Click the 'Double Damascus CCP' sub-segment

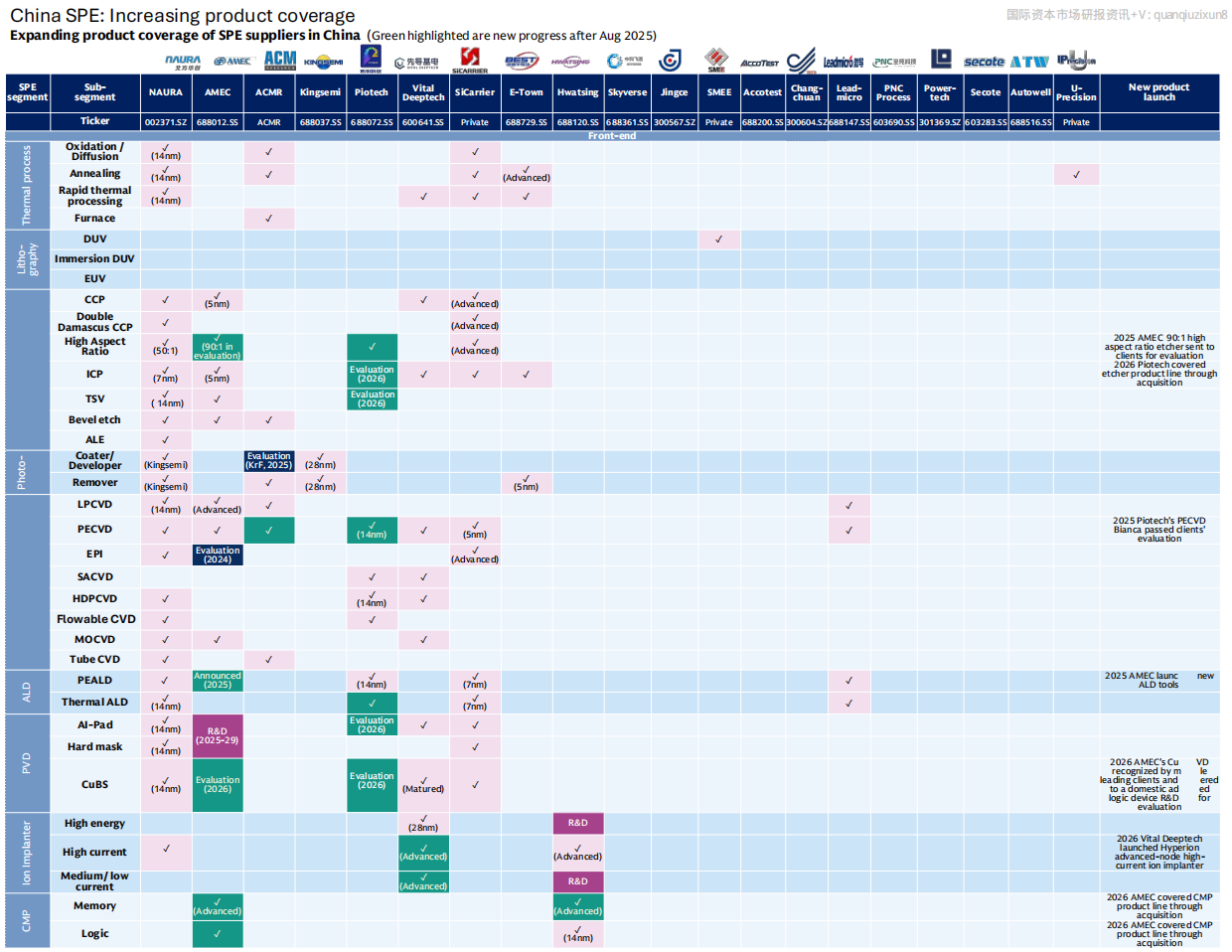pos(94,322)
